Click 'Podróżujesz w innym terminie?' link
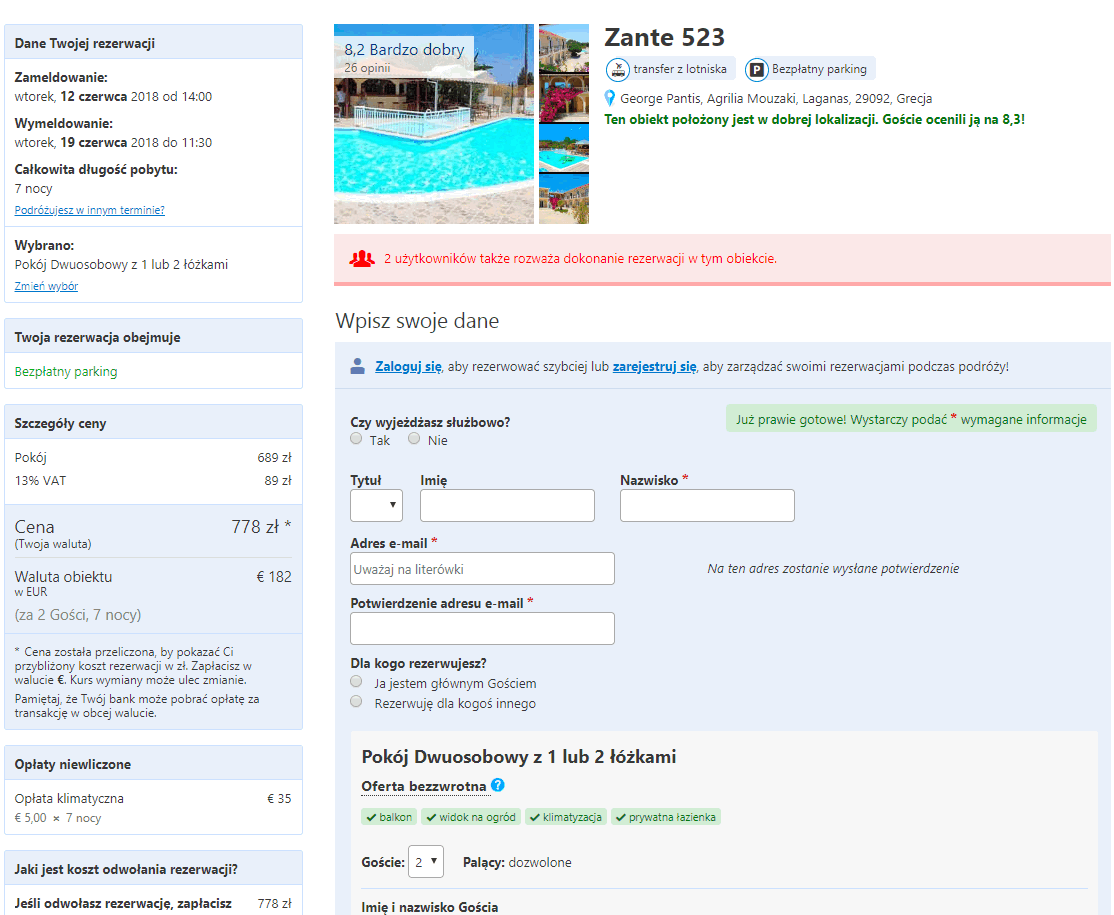This screenshot has width=1114, height=915. (89, 210)
